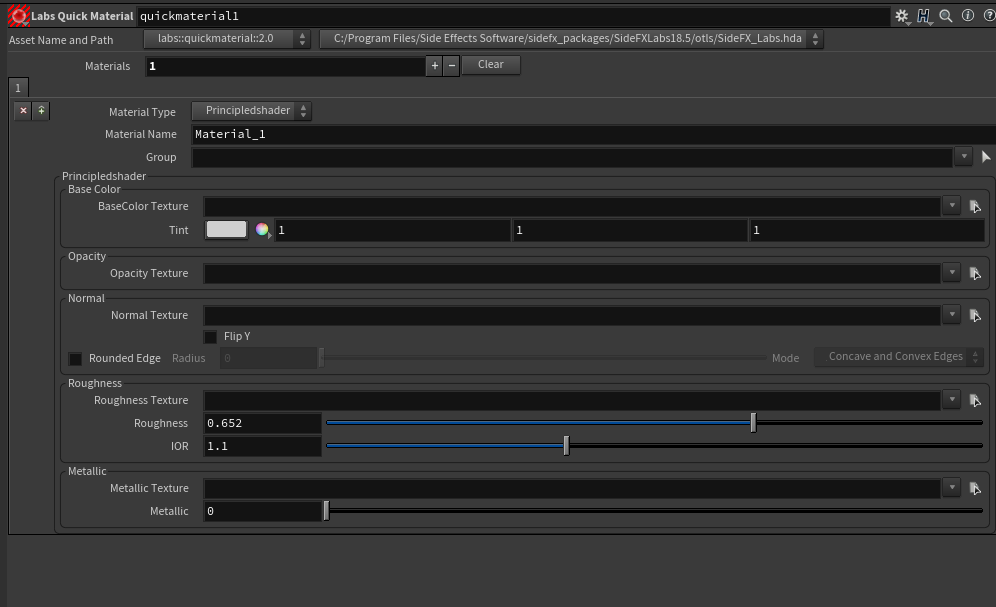Image resolution: width=996 pixels, height=607 pixels.
Task: Open the Concave and Convex Edges mode dropdown
Action: (x=899, y=357)
